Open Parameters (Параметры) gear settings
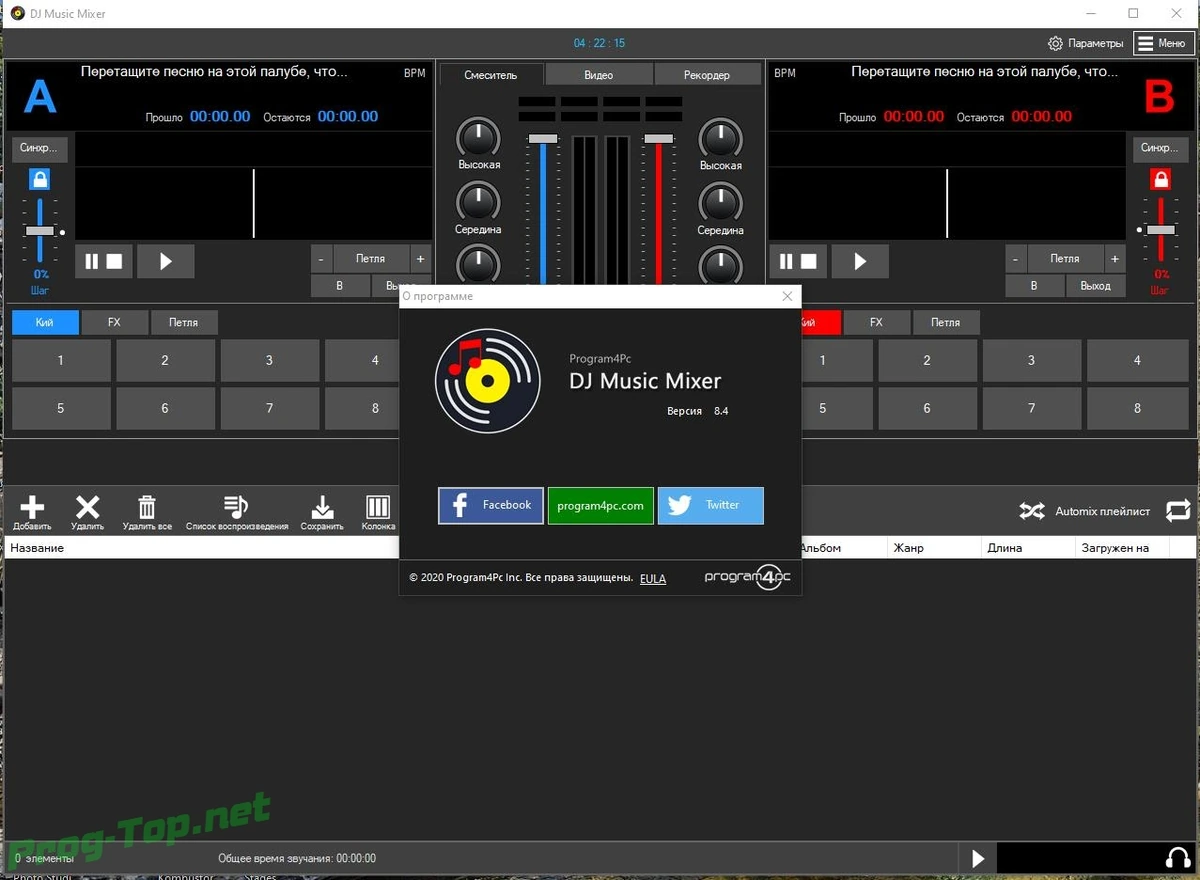The width and height of the screenshot is (1200, 880). (x=1086, y=43)
